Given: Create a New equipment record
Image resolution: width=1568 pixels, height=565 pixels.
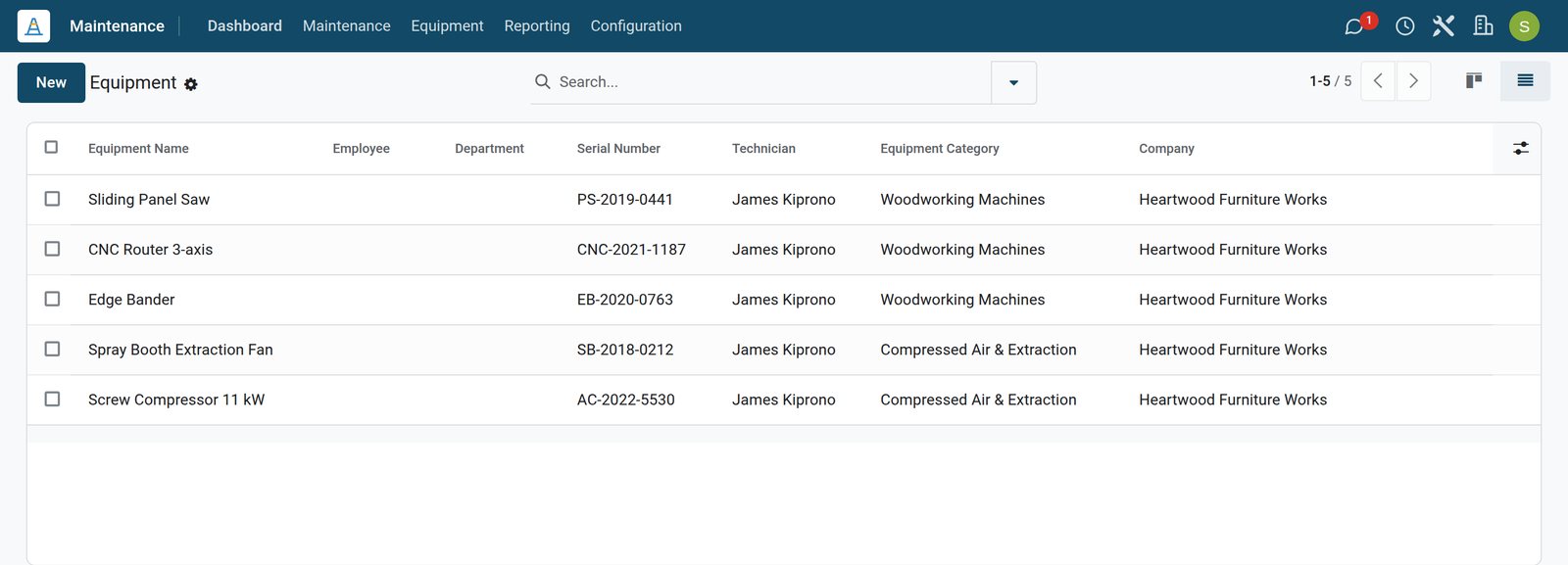Looking at the screenshot, I should [x=51, y=82].
